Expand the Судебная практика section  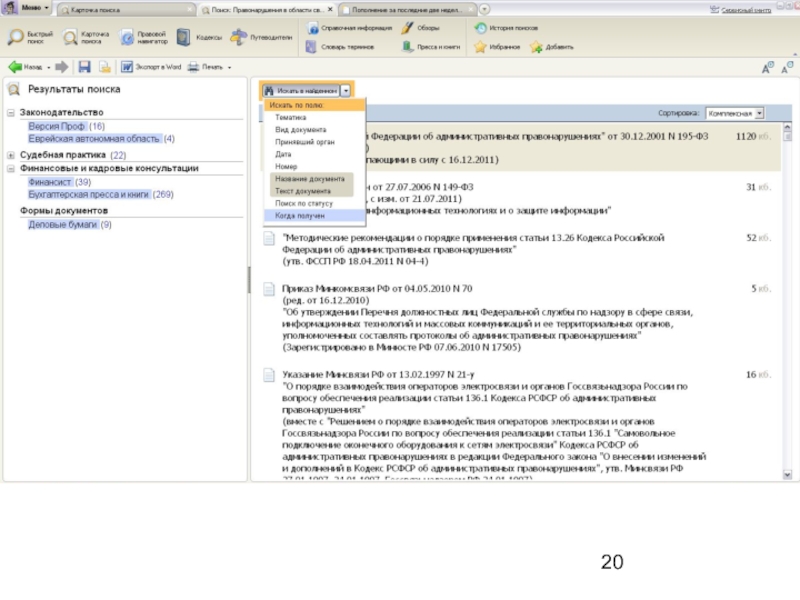pyautogui.click(x=11, y=155)
